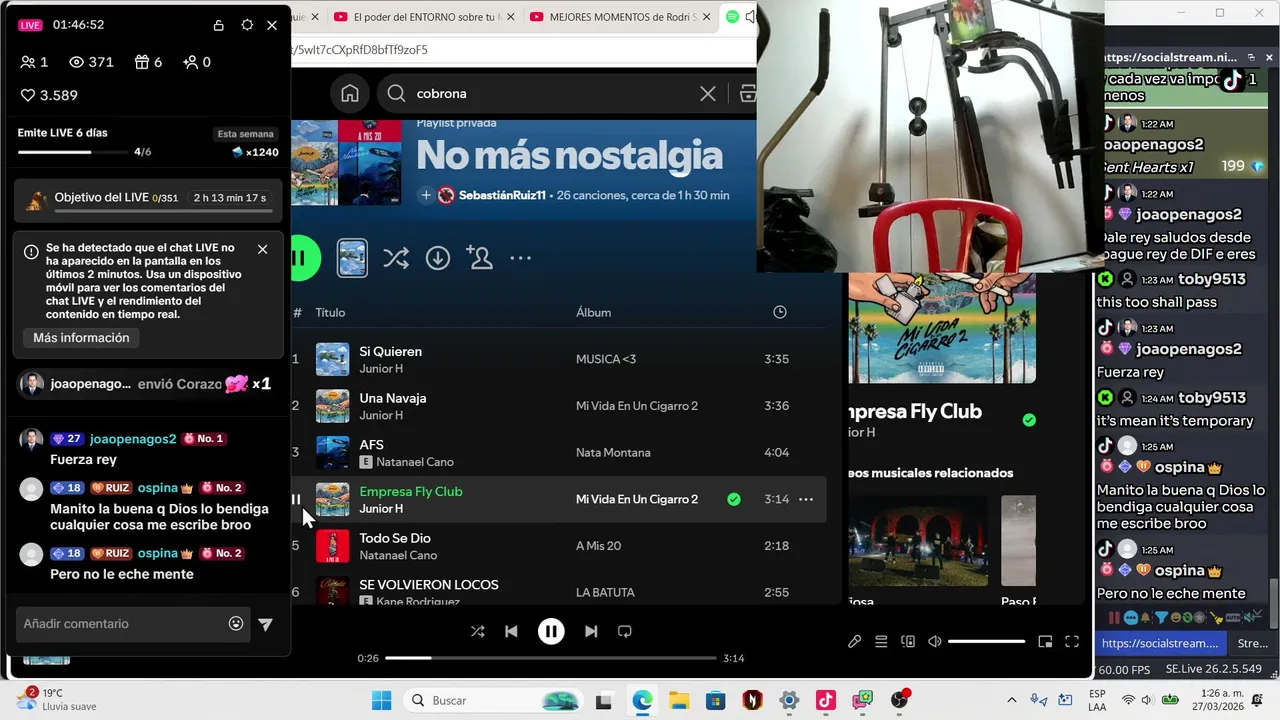
Task: Open the album link Nata Montana
Action: (x=613, y=453)
